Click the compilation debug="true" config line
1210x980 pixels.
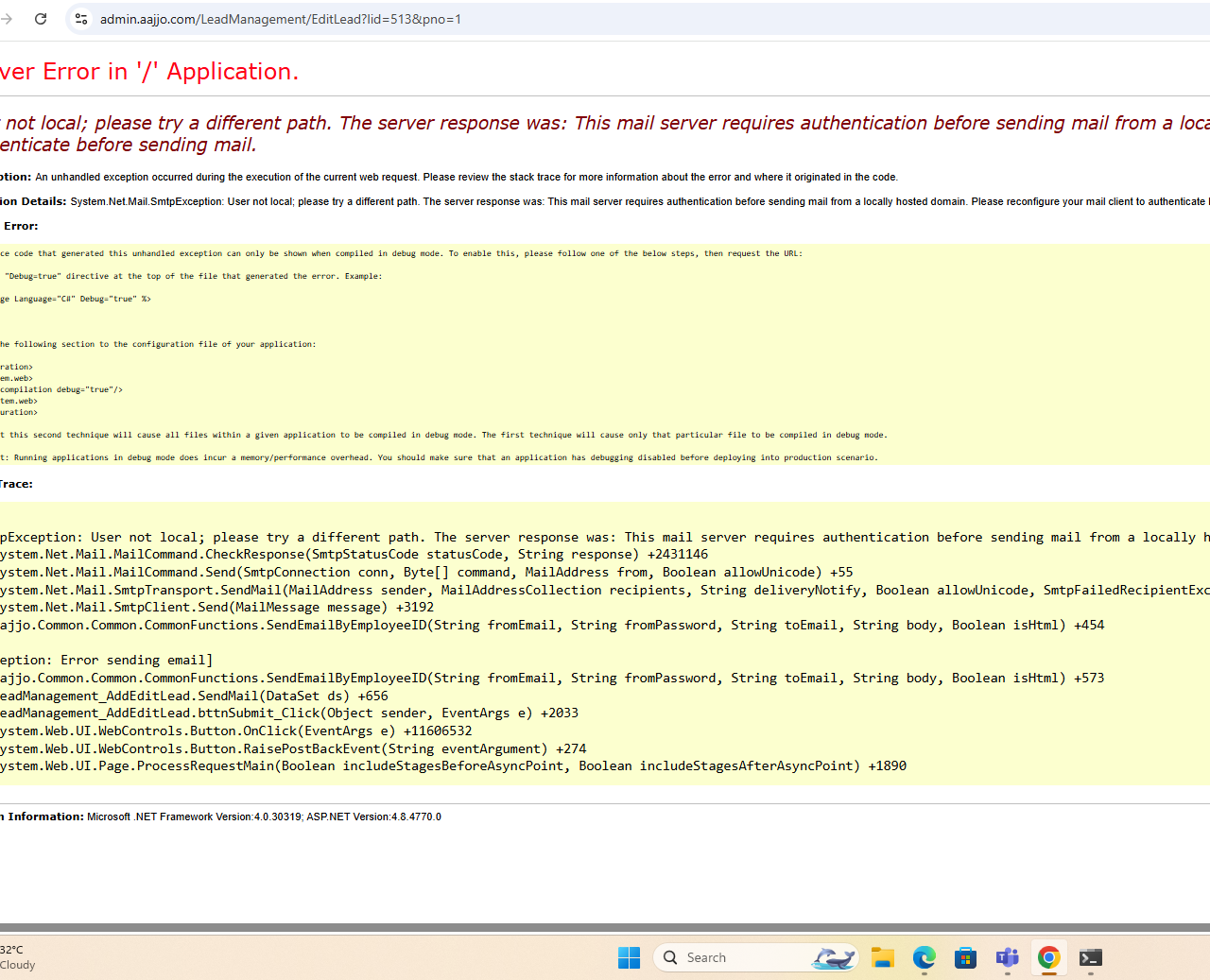[x=61, y=389]
